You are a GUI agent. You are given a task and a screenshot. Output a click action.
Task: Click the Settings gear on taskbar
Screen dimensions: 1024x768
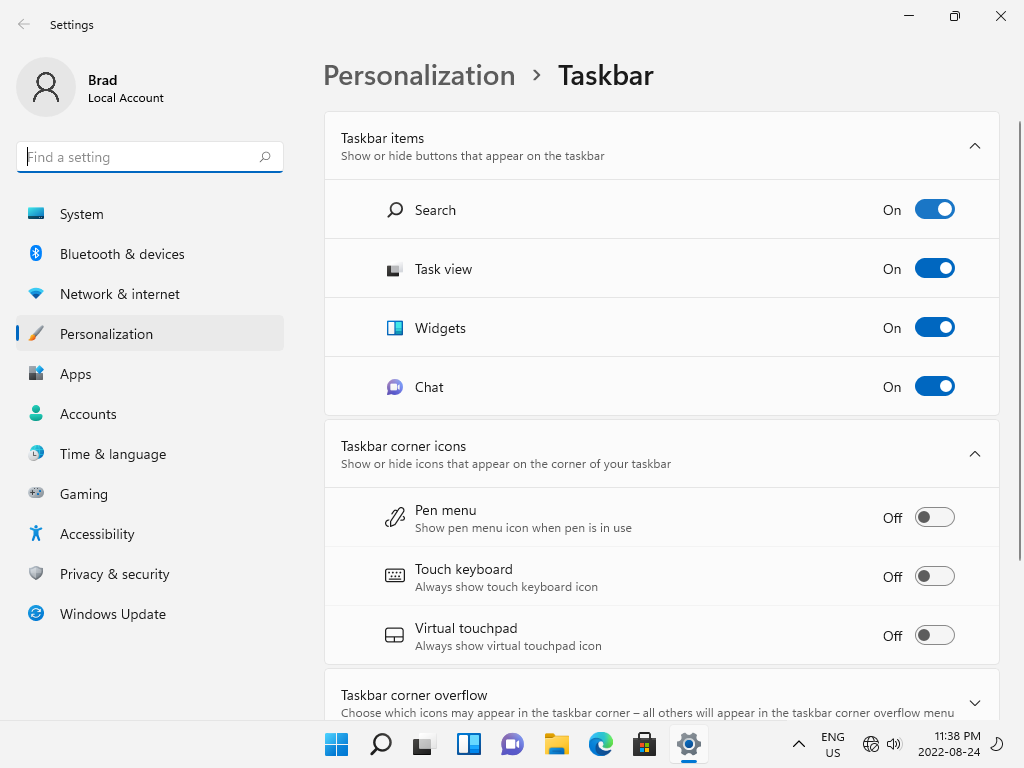coord(688,744)
